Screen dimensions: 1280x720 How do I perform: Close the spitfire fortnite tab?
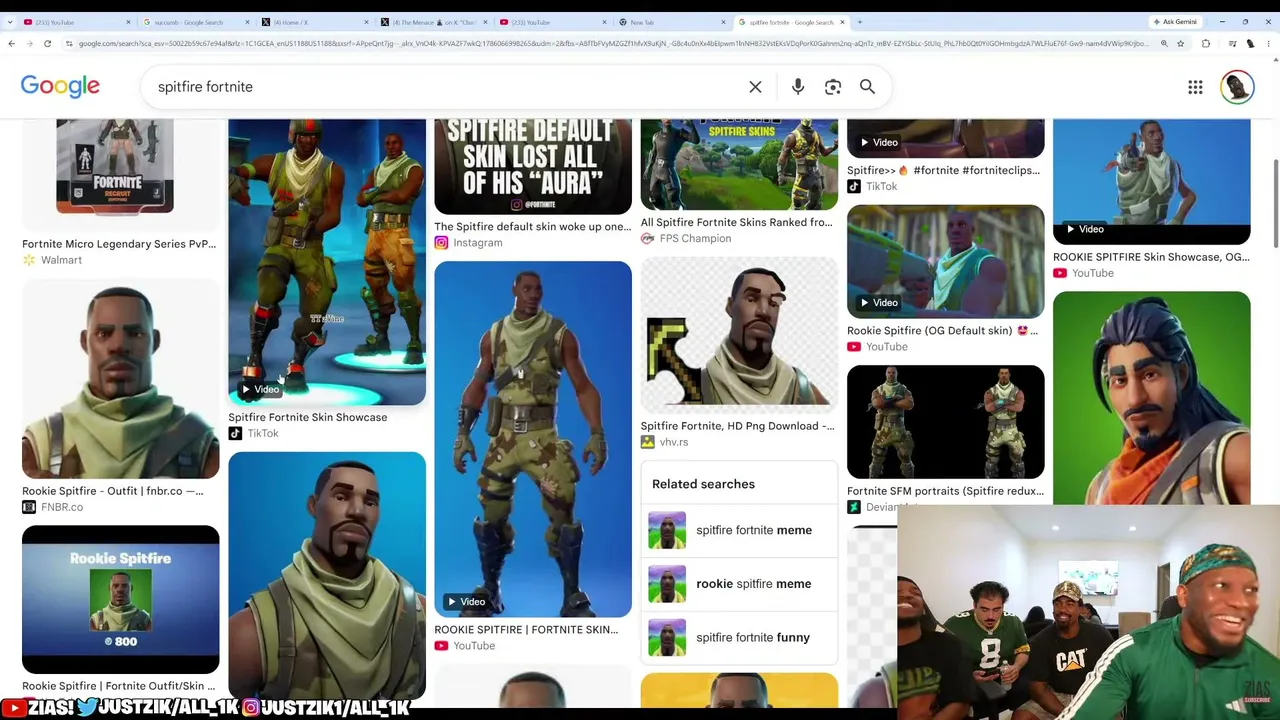842,21
